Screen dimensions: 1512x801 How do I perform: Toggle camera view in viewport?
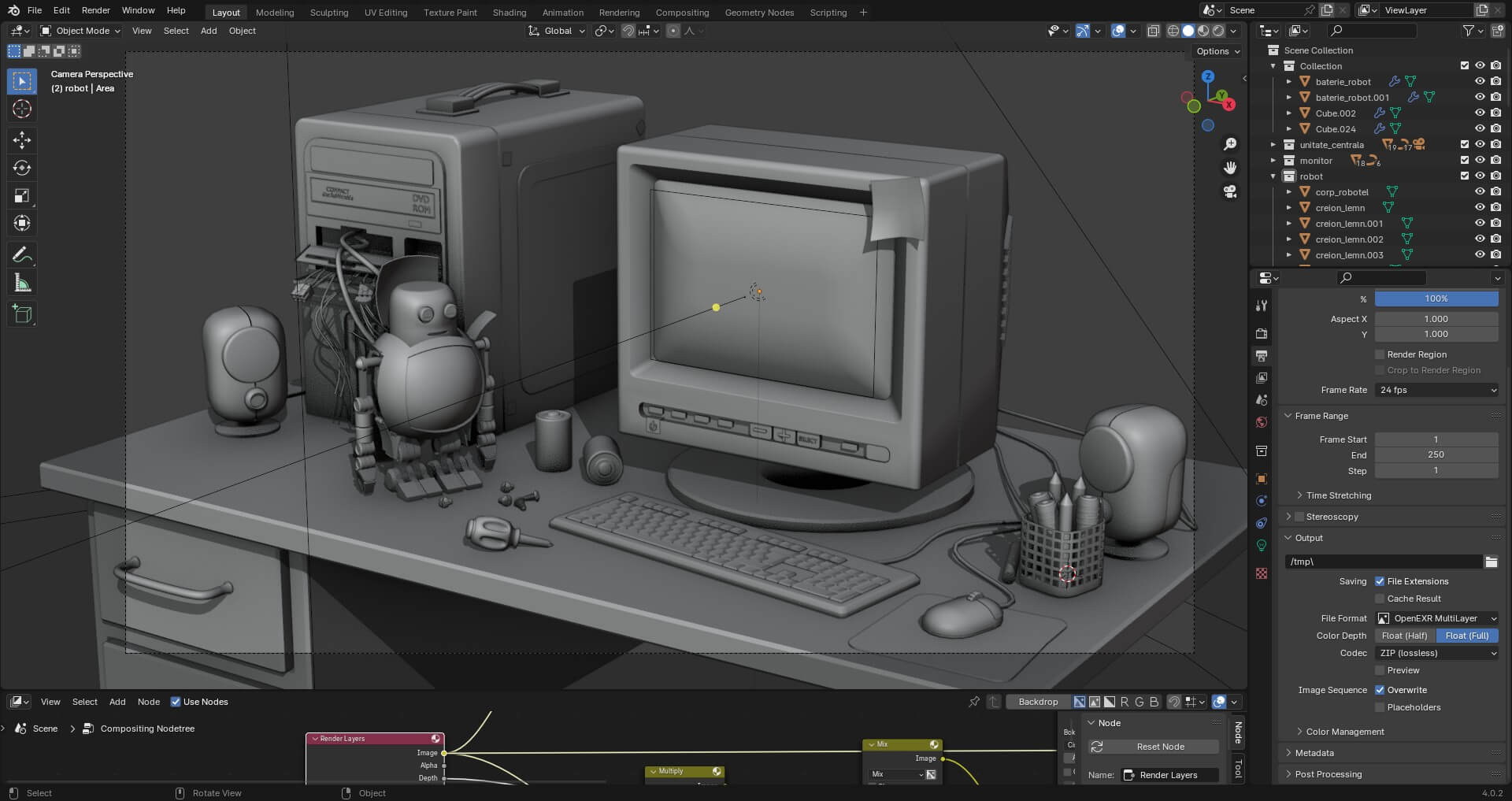[1230, 191]
